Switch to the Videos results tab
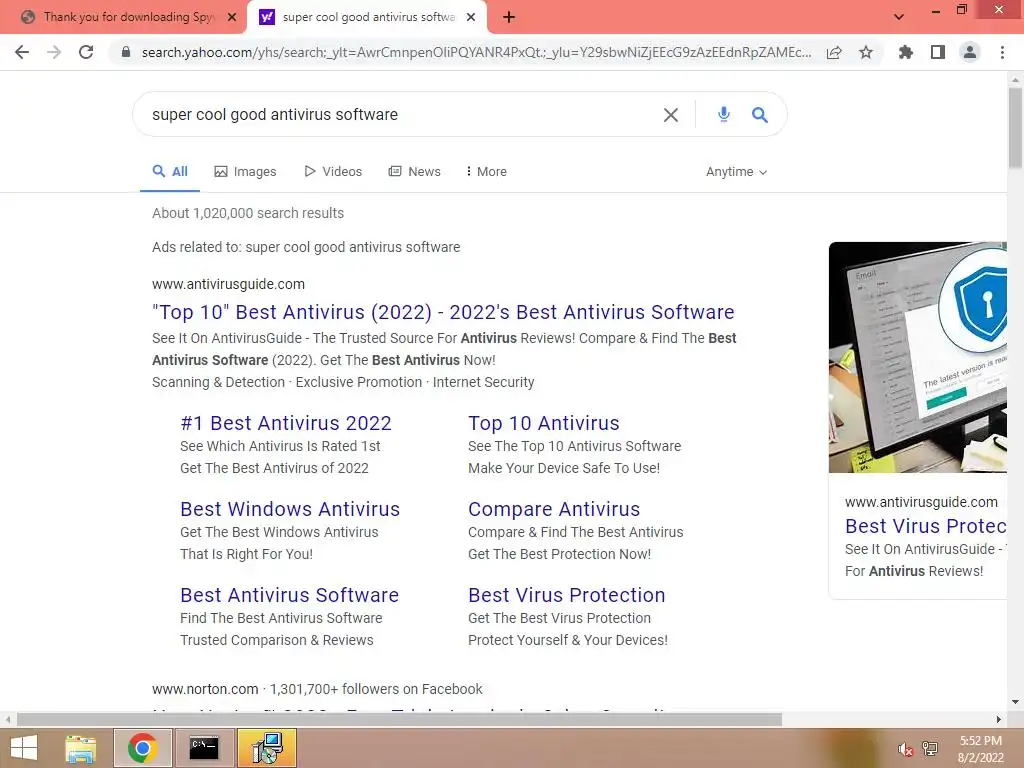 [x=332, y=171]
